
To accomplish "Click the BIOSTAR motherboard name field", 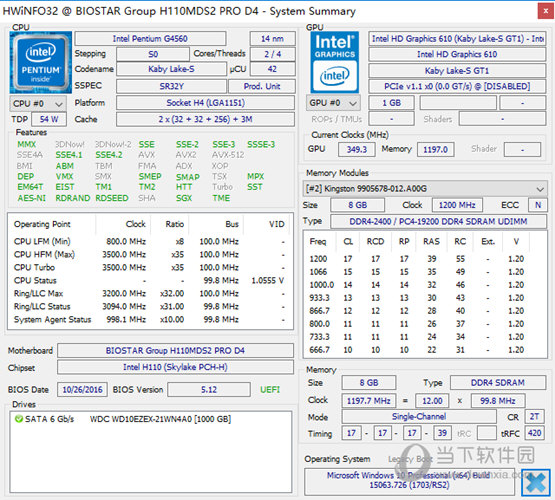I will click(x=175, y=351).
